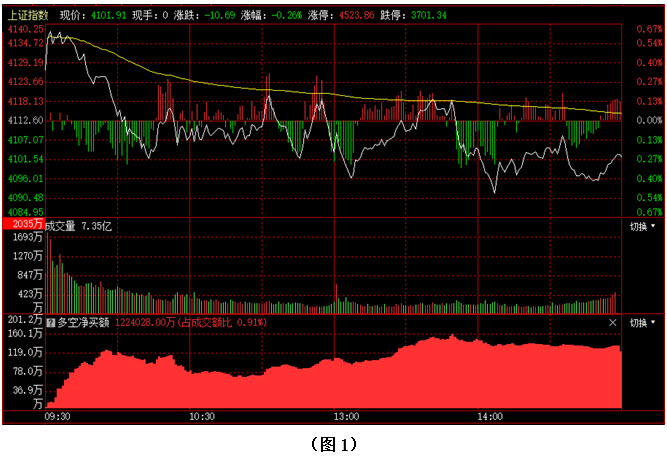Click the 13:00 time axis marker
The height and width of the screenshot is (464, 667).
click(x=346, y=415)
